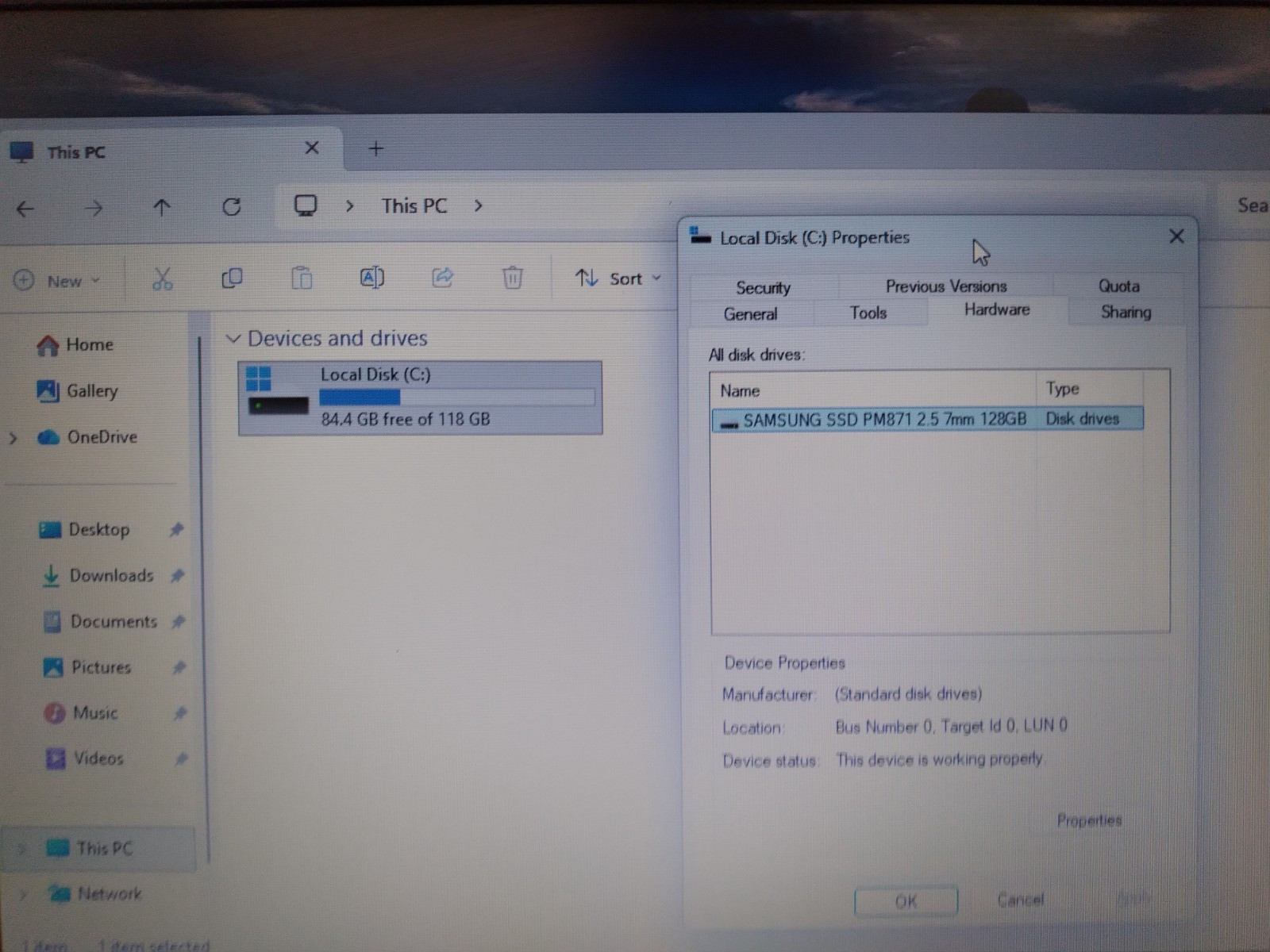Switch to the General tab
This screenshot has width=1270, height=952.
pos(750,314)
